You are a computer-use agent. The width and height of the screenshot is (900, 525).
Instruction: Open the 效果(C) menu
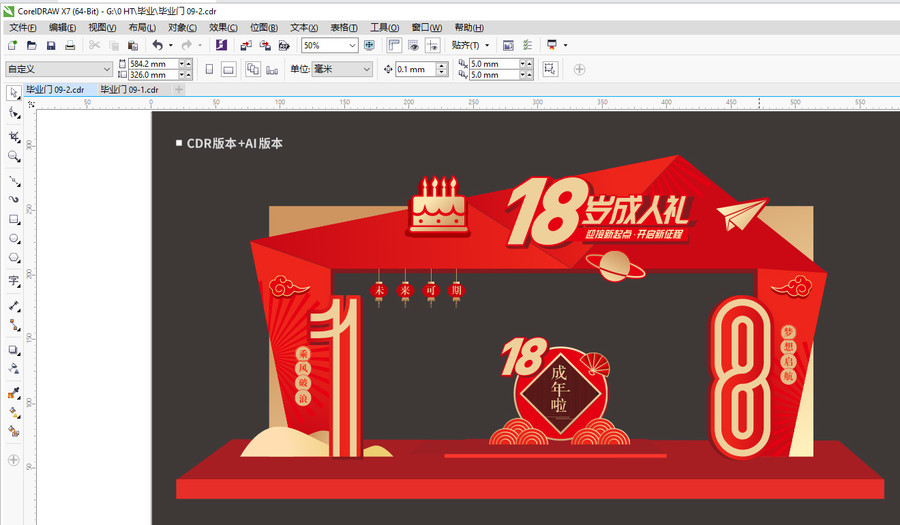pos(223,28)
